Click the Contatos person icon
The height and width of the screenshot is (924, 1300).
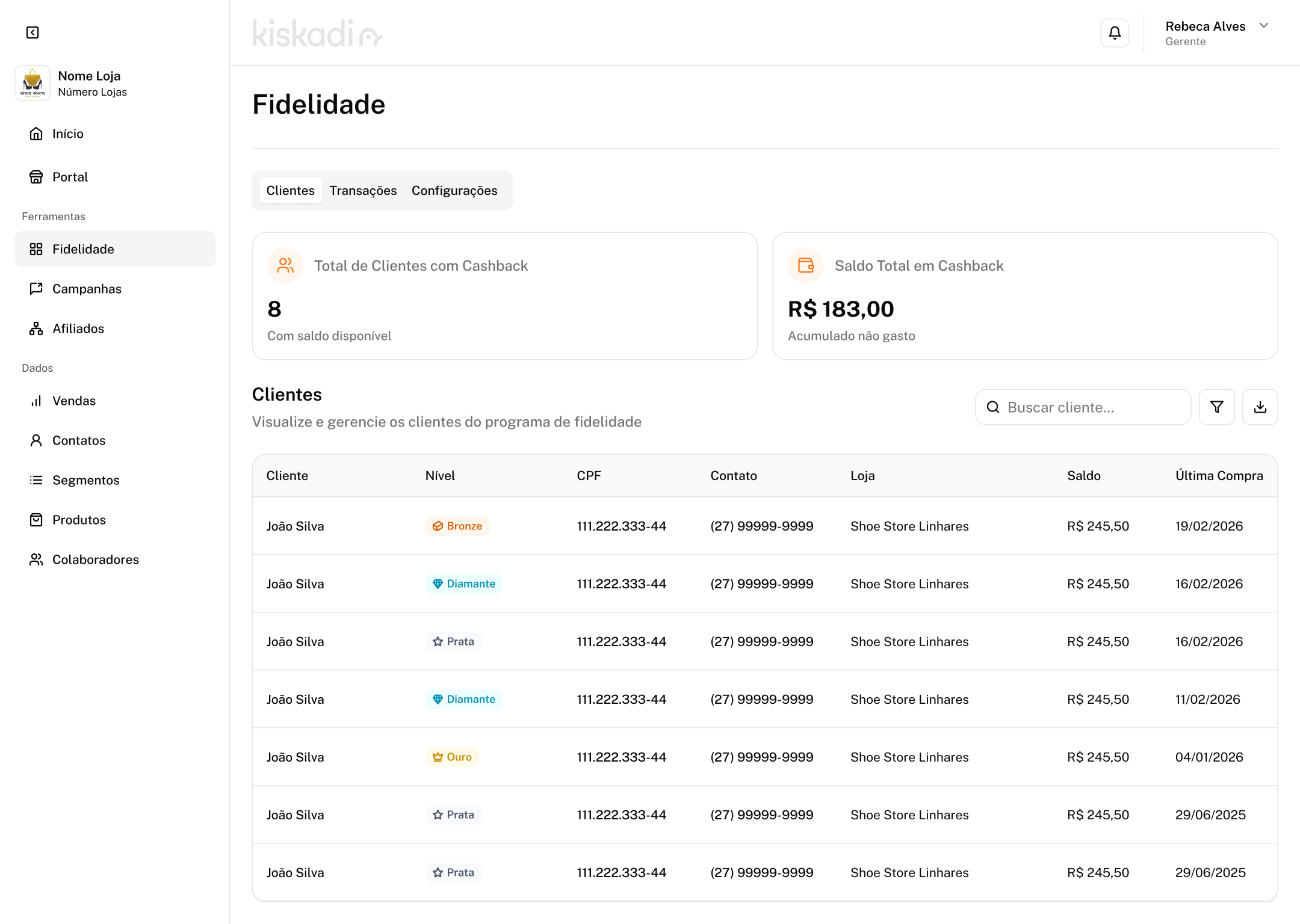(36, 440)
